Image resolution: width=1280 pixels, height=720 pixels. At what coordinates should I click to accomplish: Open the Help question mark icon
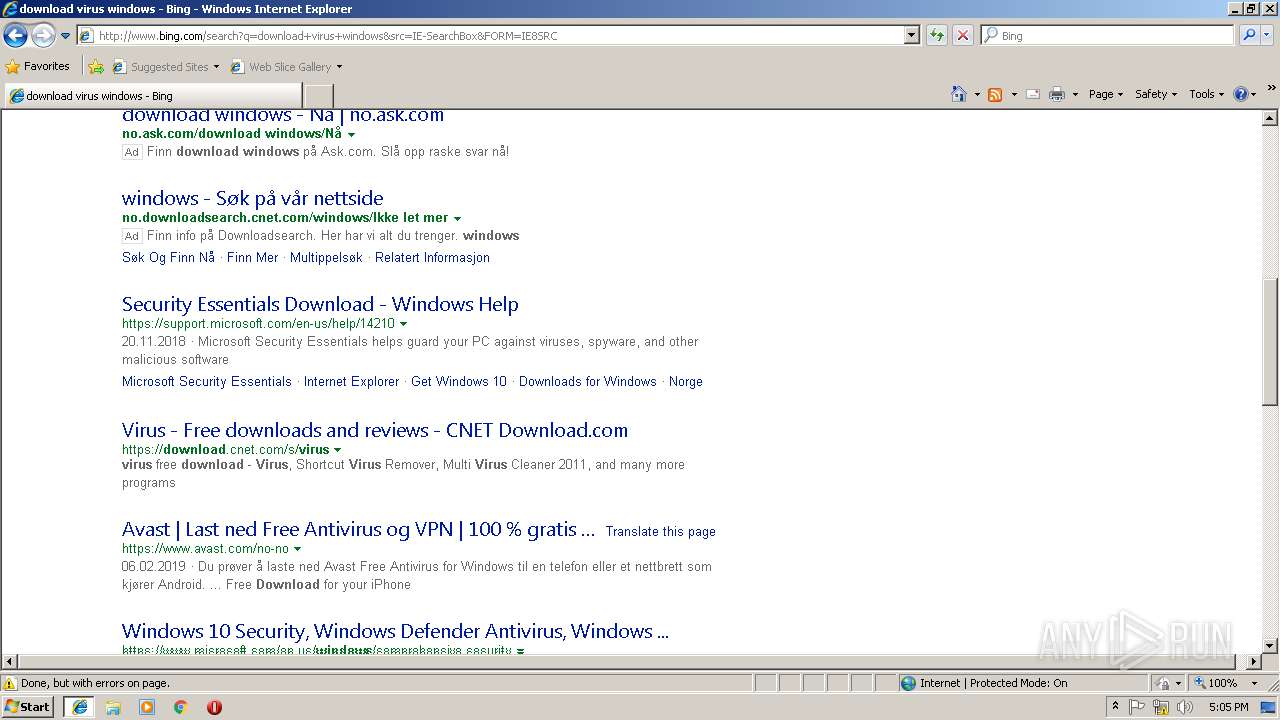pos(1240,94)
